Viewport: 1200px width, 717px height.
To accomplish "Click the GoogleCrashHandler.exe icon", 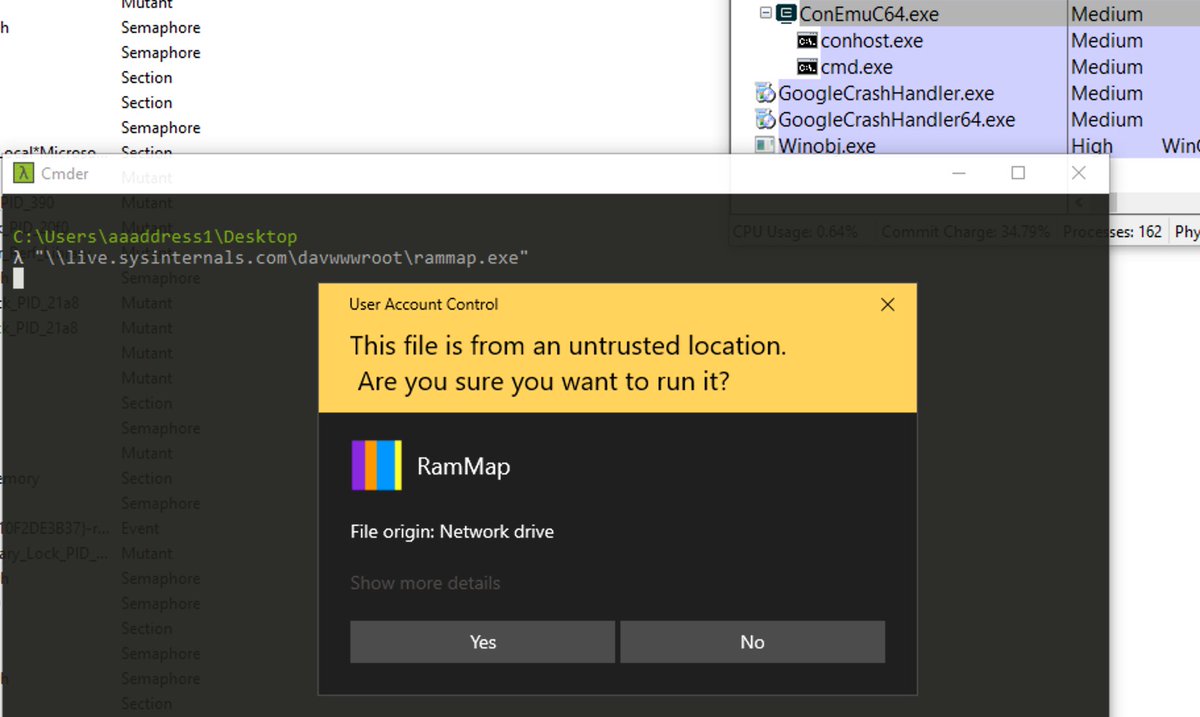I will [x=765, y=93].
